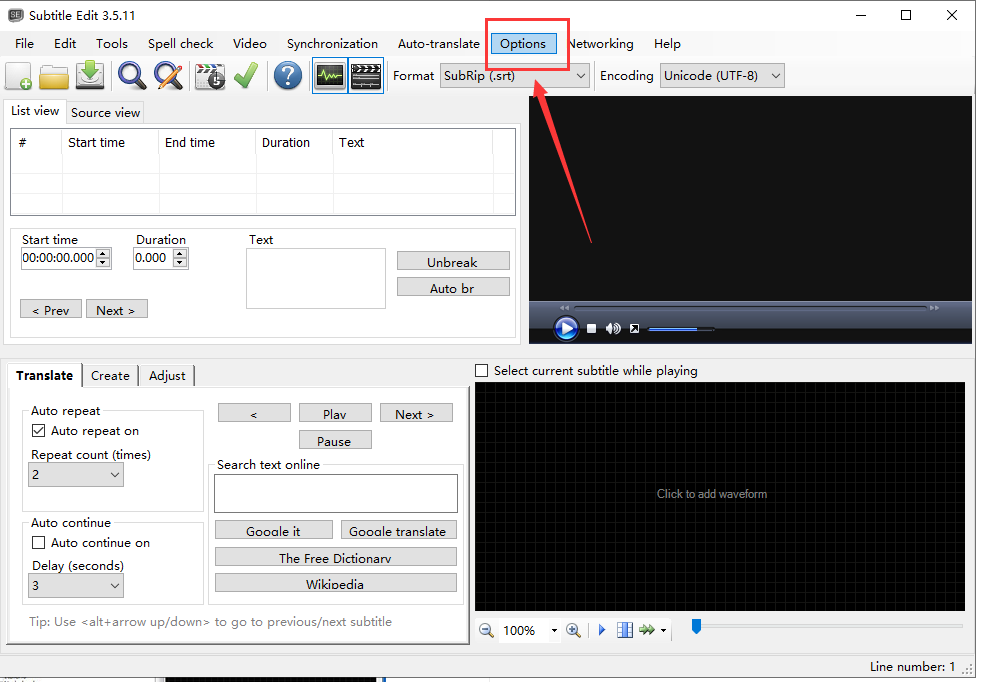Decrease the Duration value
The image size is (983, 682).
tap(180, 263)
